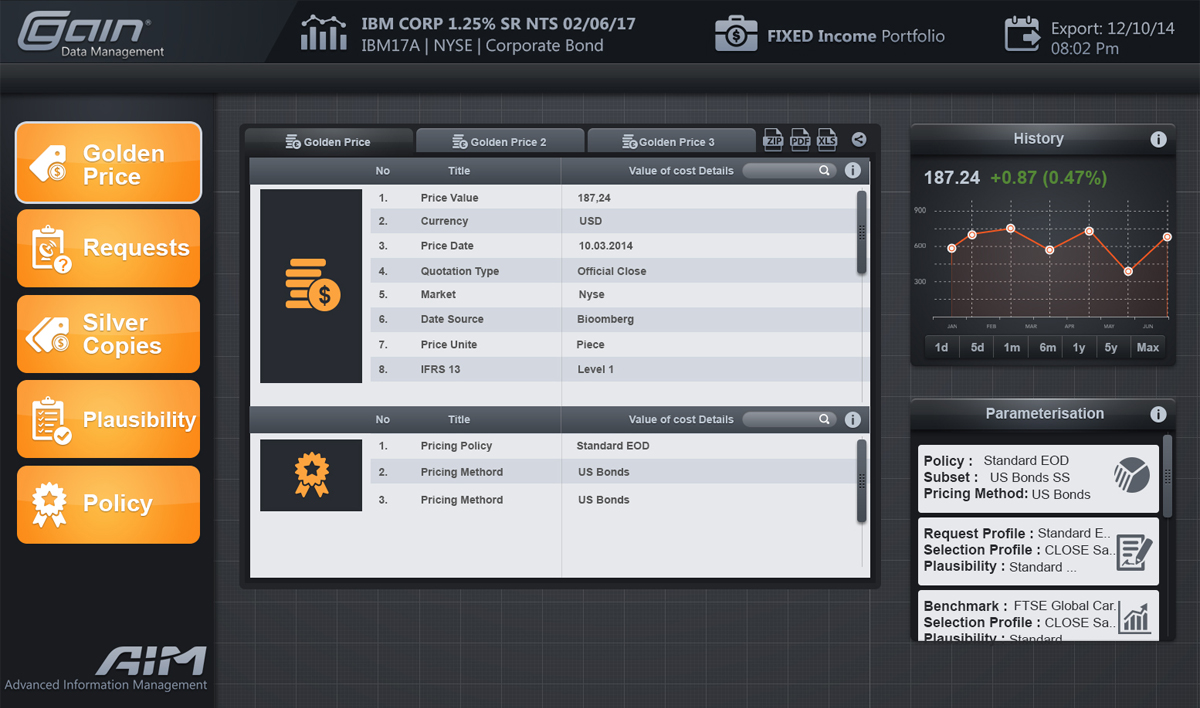Click the bond chart icon in header

[x=324, y=33]
